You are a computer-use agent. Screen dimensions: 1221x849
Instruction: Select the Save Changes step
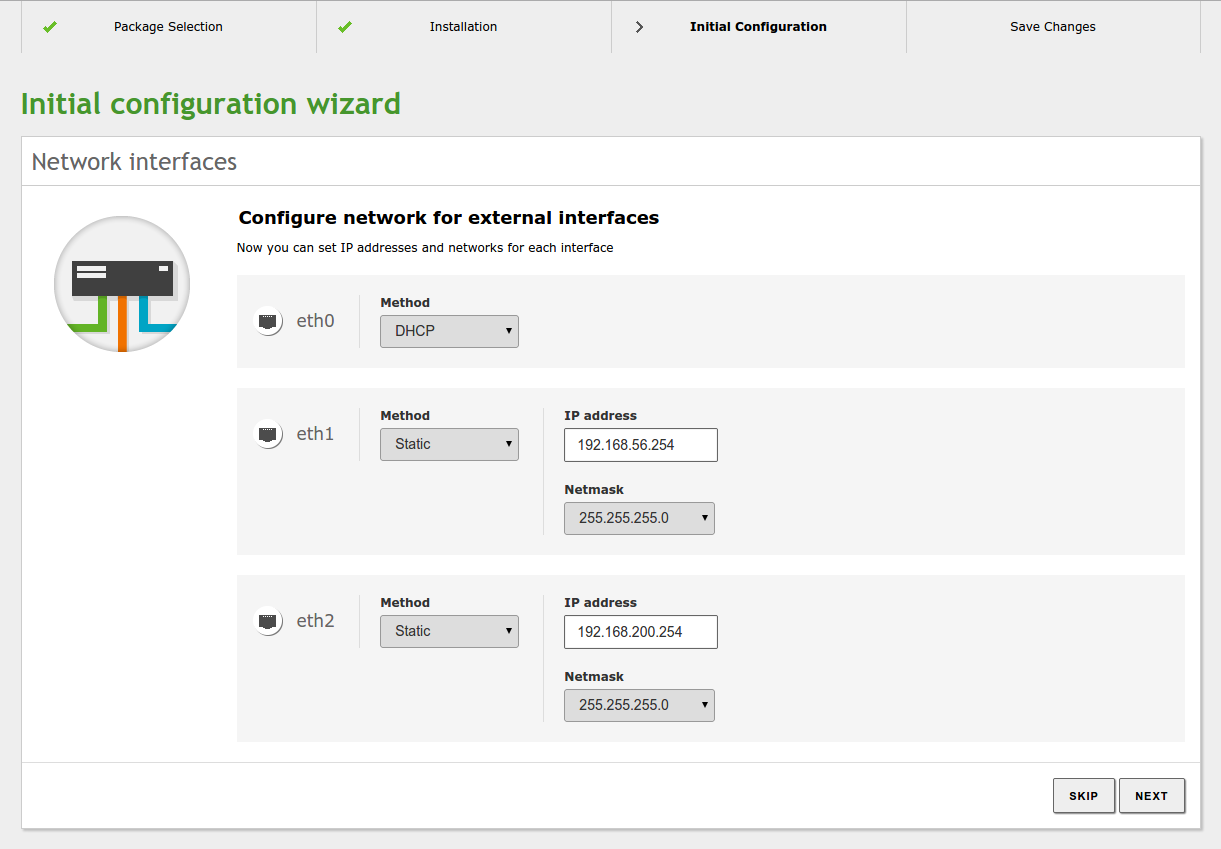(1053, 27)
